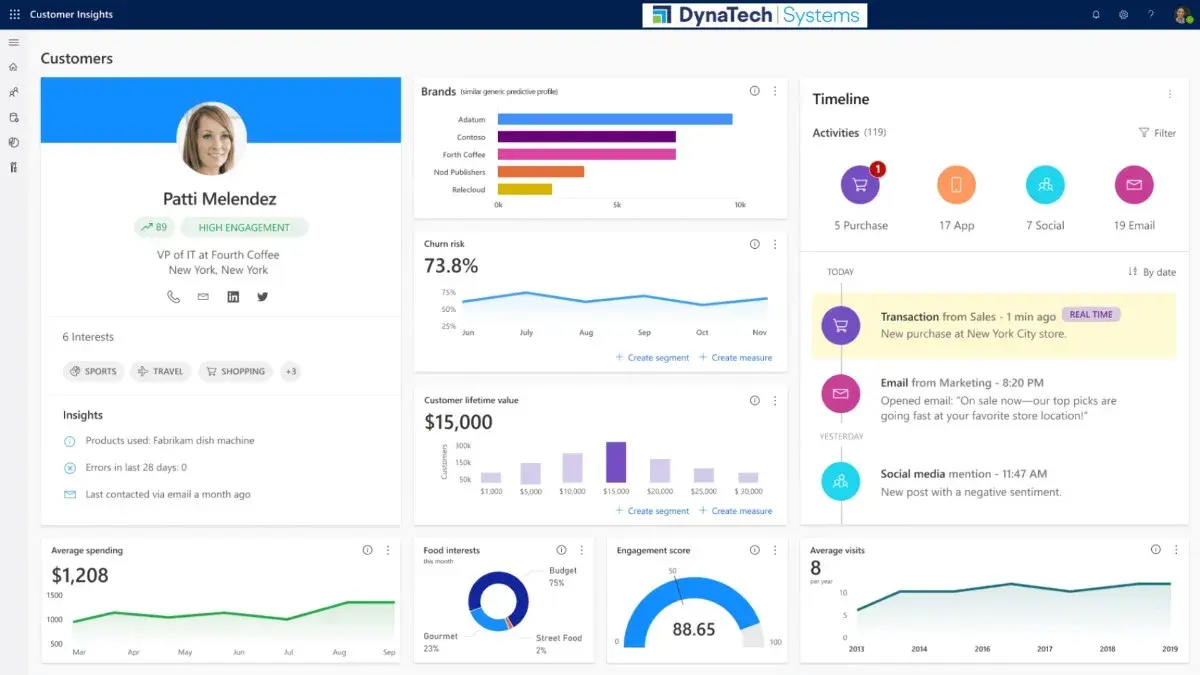
Task: Click Create measure under Customer lifetime value
Action: (736, 511)
